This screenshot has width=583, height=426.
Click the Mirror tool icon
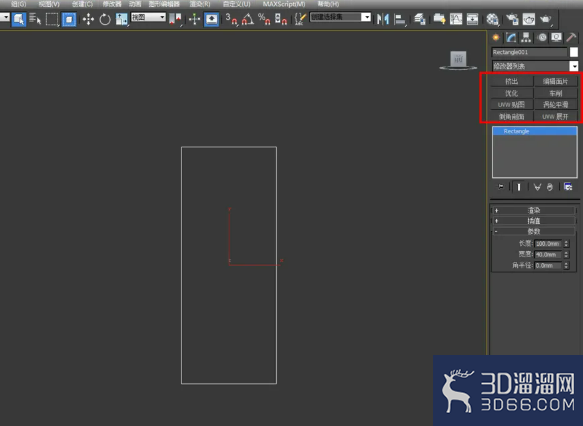coord(382,19)
